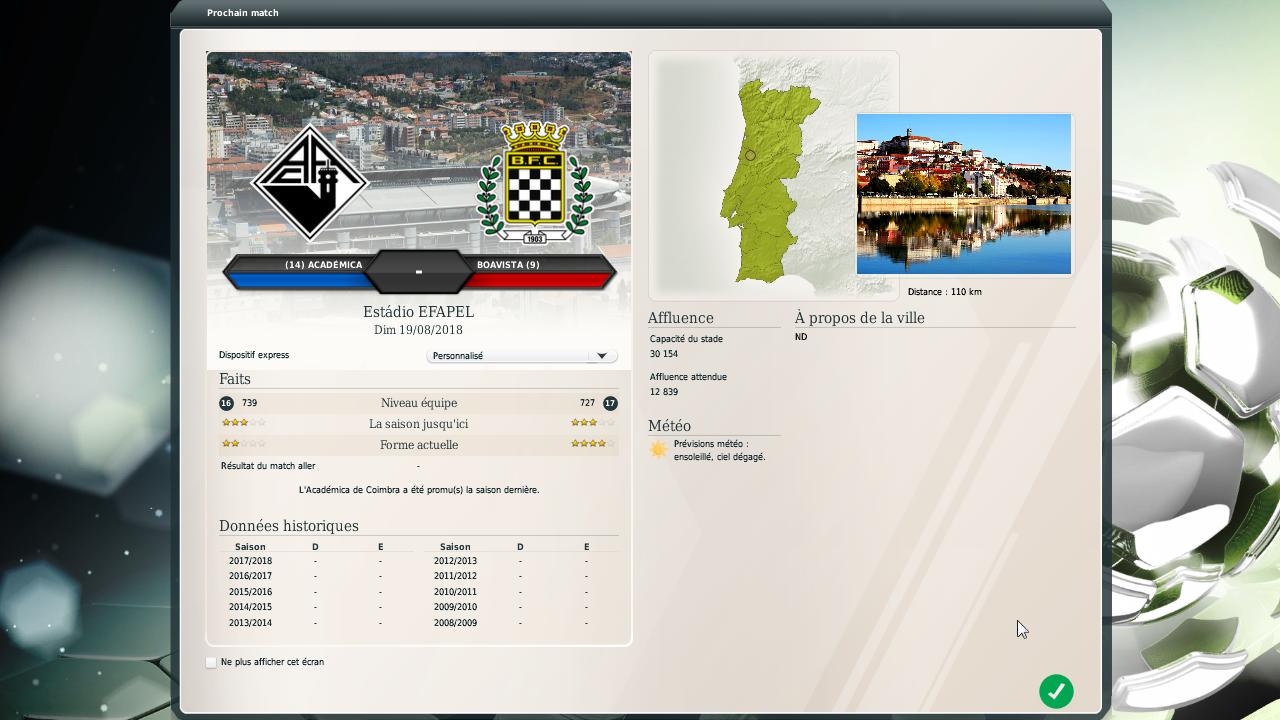The width and height of the screenshot is (1280, 720).
Task: Click the 'Forme actuelle' row label
Action: click(x=419, y=445)
